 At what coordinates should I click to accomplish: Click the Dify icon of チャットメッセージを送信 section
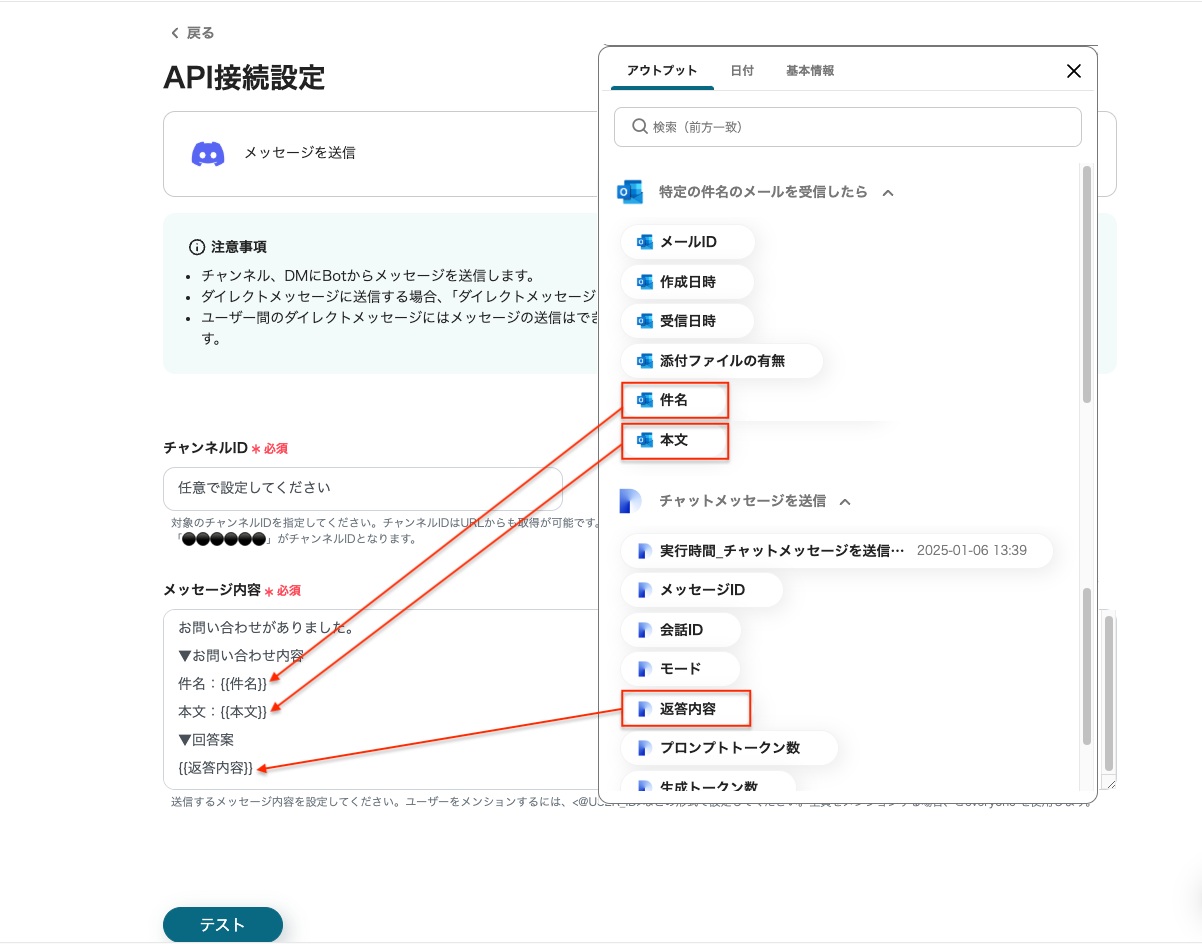click(630, 501)
